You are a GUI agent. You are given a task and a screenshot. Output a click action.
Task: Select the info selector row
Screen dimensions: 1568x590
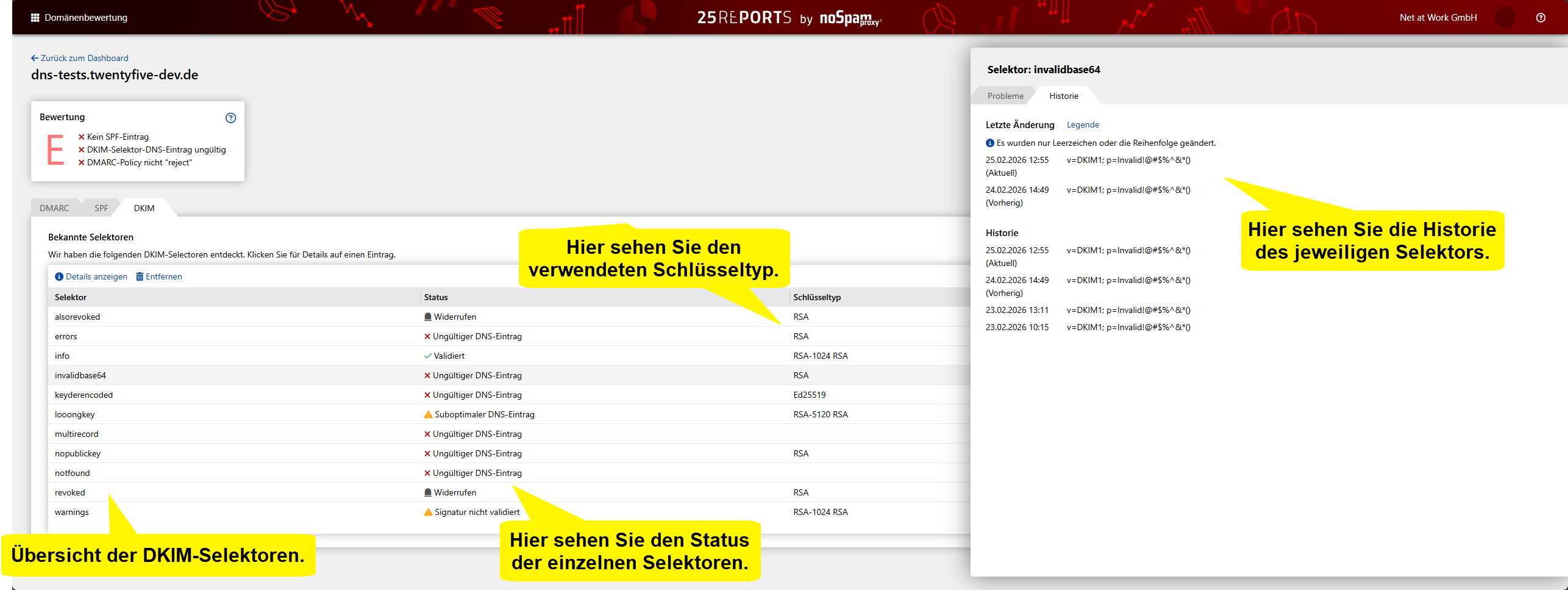pyautogui.click(x=62, y=356)
